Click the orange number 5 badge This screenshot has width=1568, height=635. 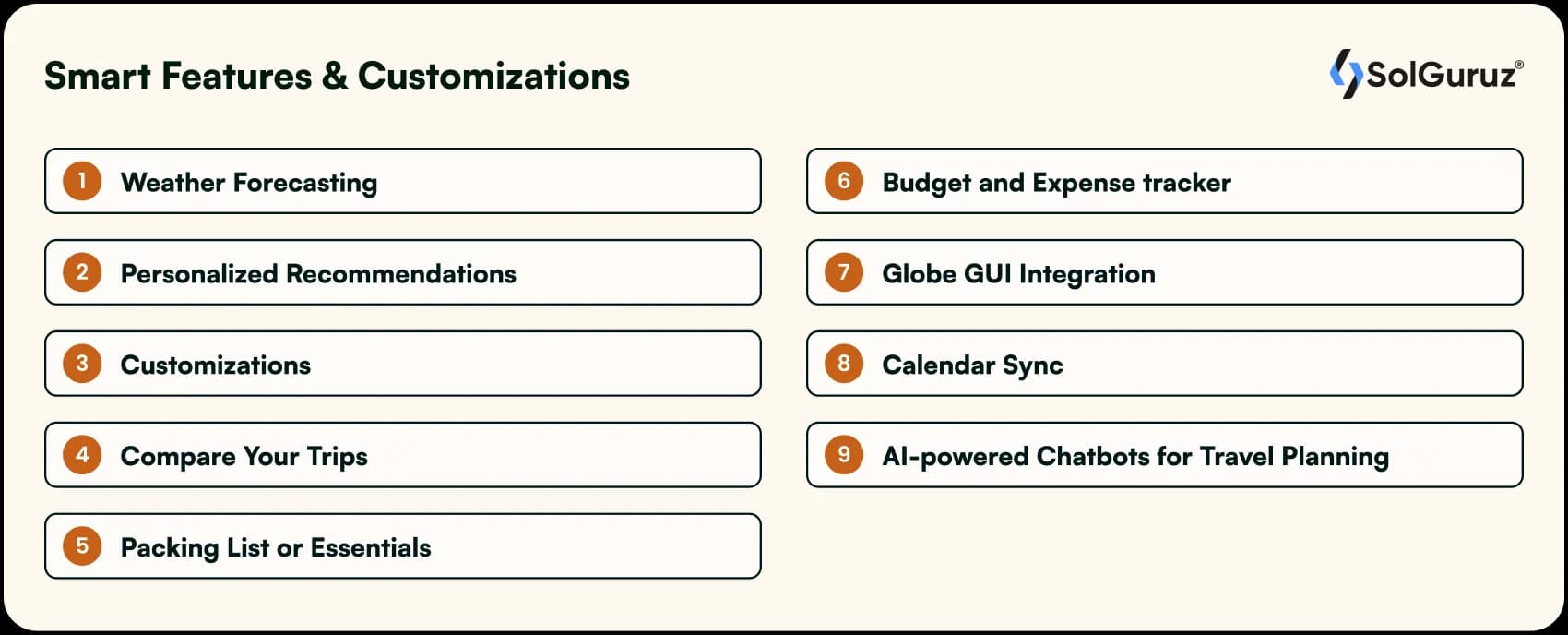[82, 546]
